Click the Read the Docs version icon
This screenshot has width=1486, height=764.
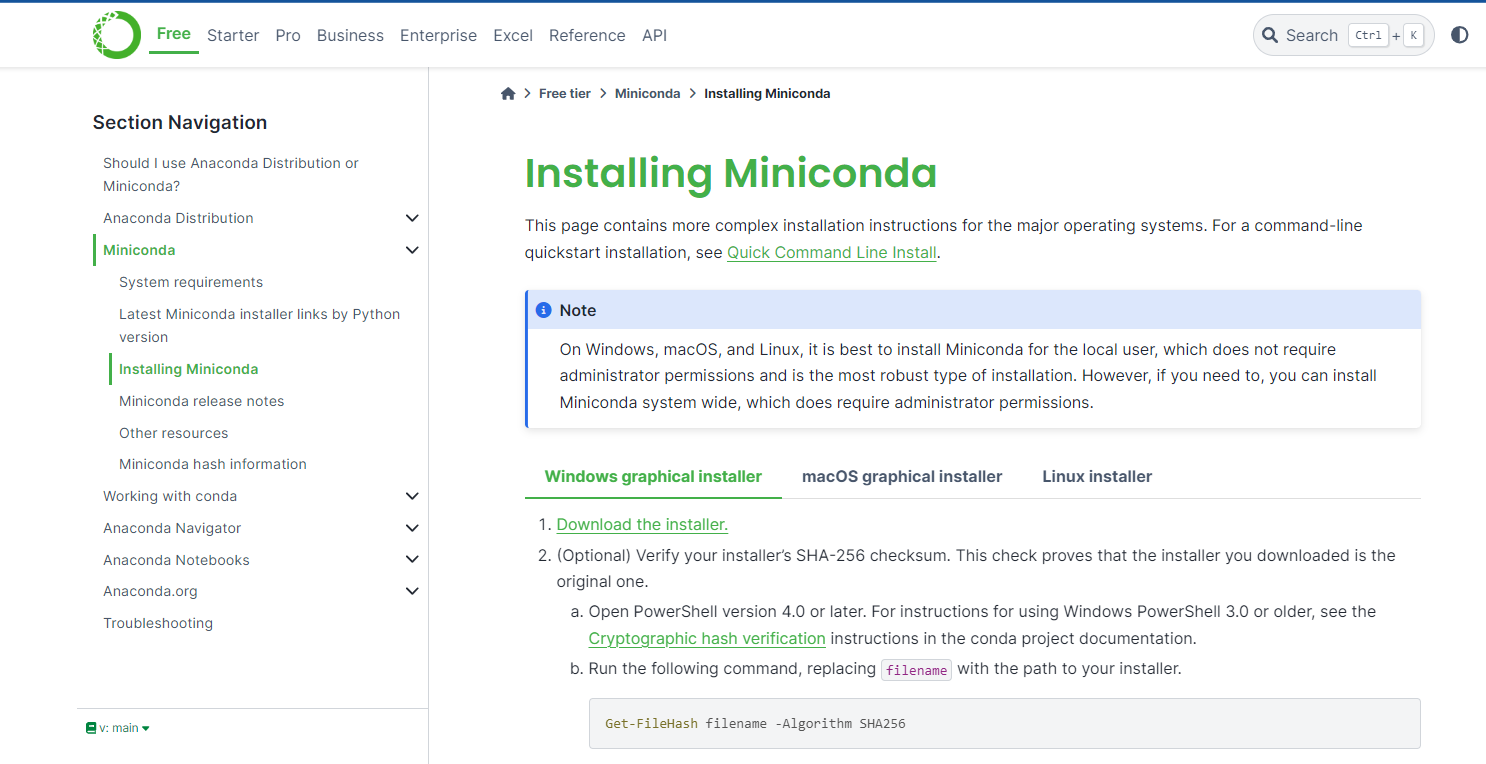[91, 728]
